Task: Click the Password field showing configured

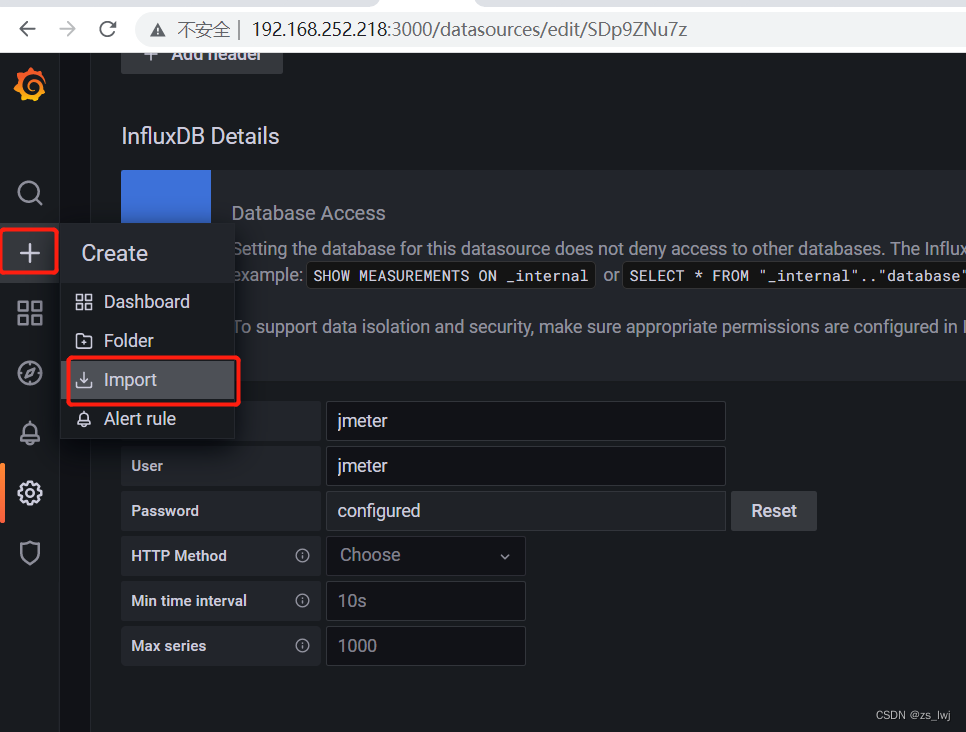Action: point(526,511)
